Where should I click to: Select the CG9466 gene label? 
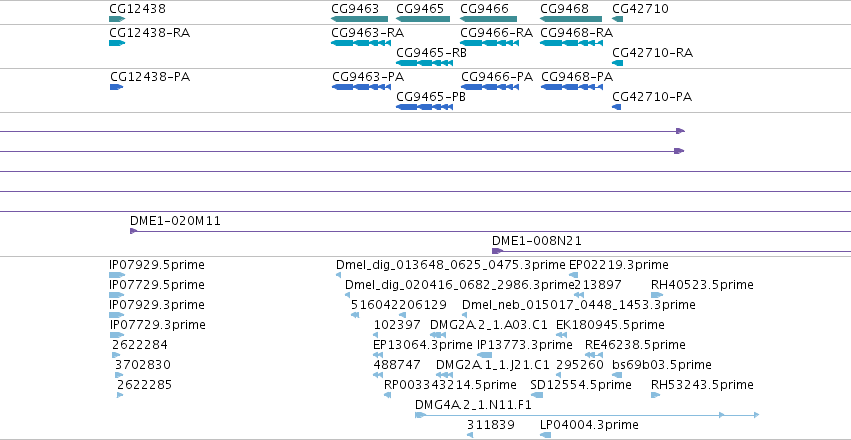click(x=484, y=9)
